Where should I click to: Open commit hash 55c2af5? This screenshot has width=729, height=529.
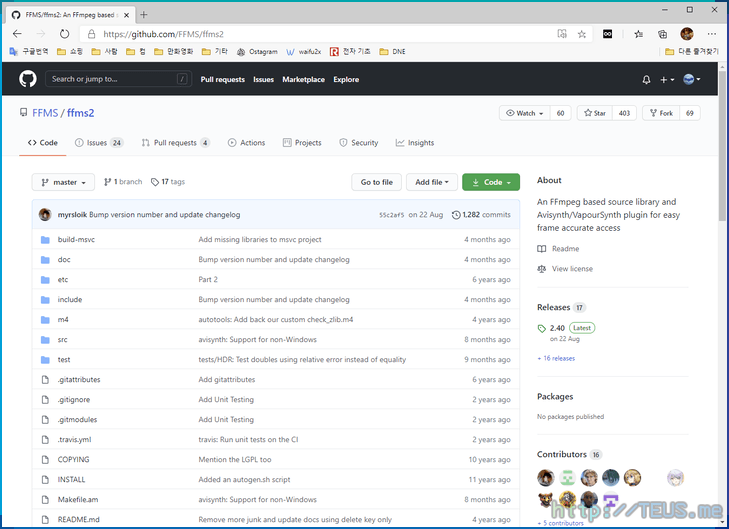(x=391, y=215)
